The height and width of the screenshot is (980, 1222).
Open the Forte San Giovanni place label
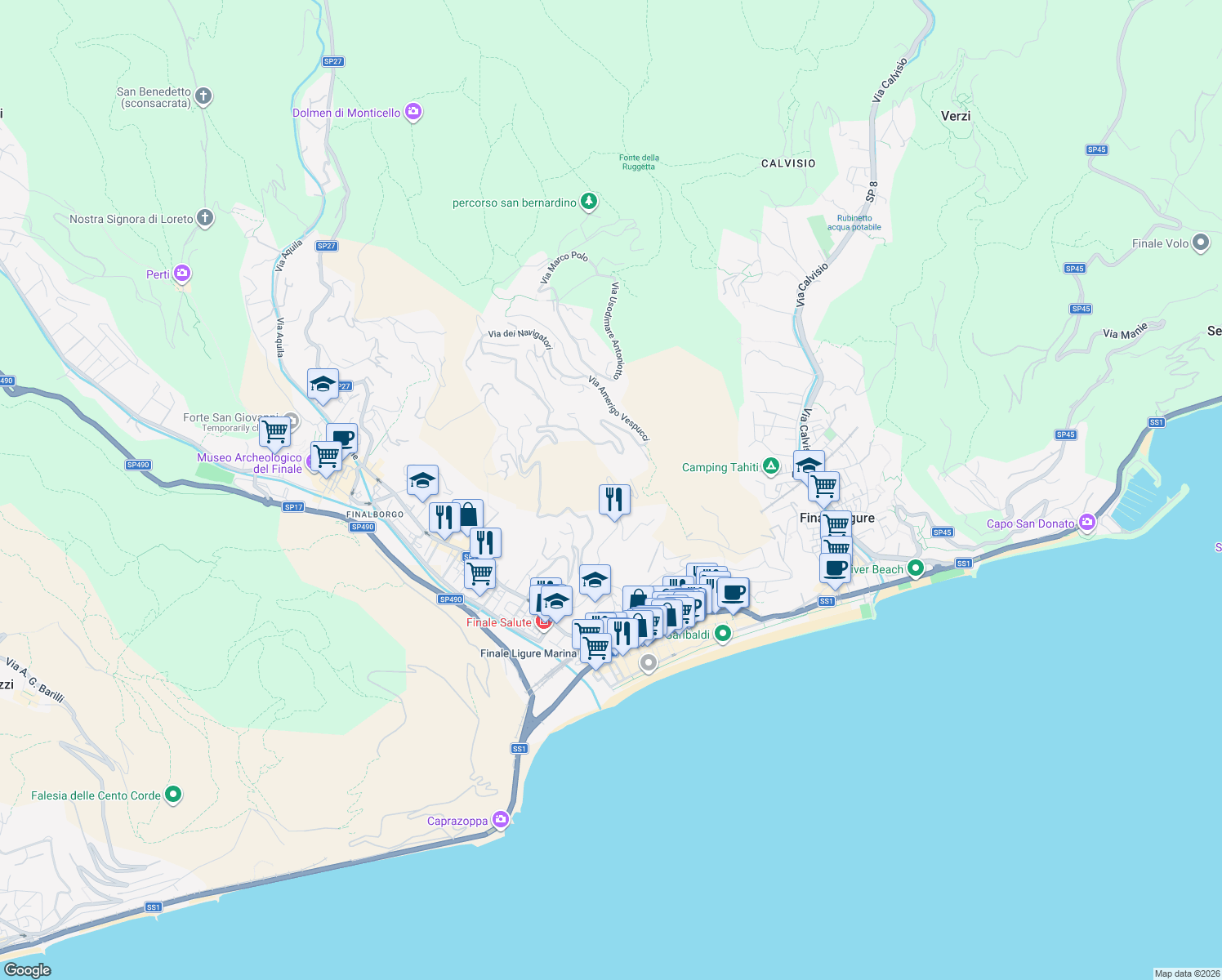pyautogui.click(x=230, y=417)
